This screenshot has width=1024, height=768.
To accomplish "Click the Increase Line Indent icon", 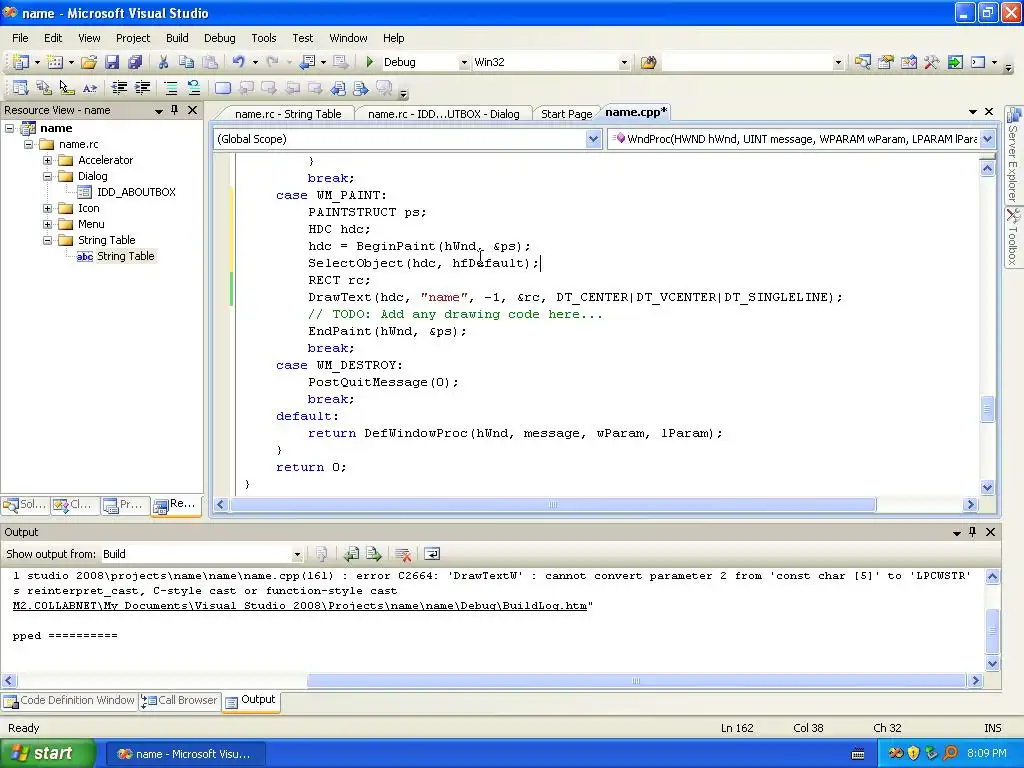I will click(x=142, y=88).
